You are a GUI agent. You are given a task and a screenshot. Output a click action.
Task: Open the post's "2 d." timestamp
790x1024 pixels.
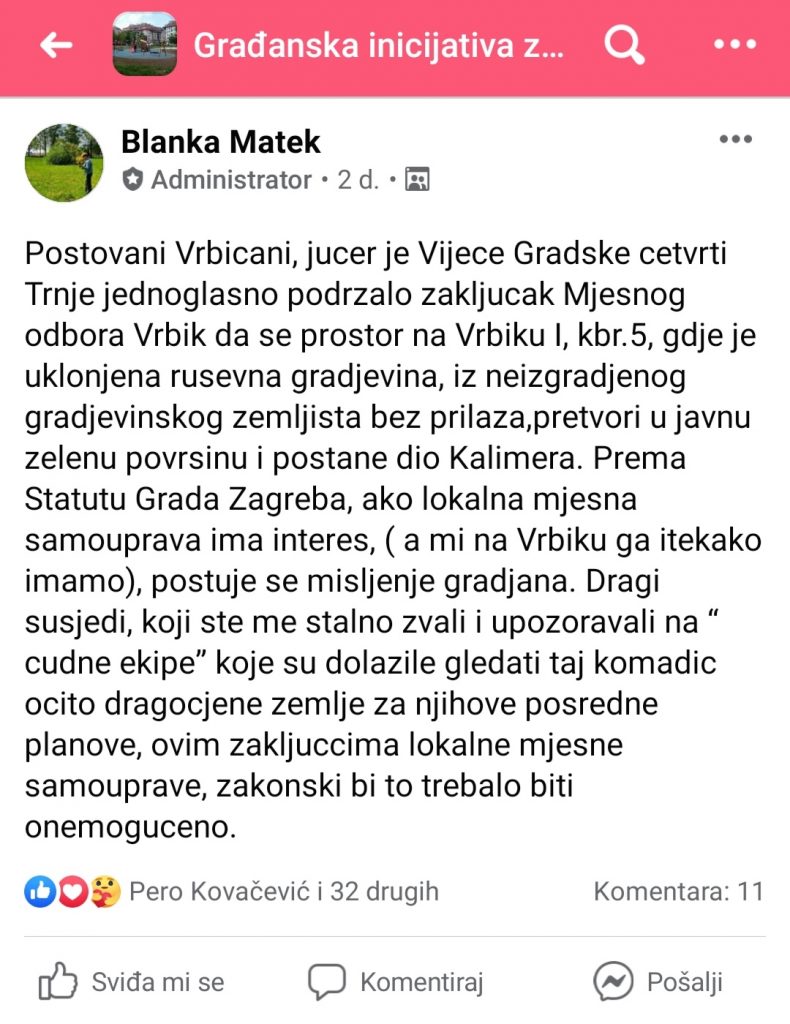pyautogui.click(x=358, y=181)
